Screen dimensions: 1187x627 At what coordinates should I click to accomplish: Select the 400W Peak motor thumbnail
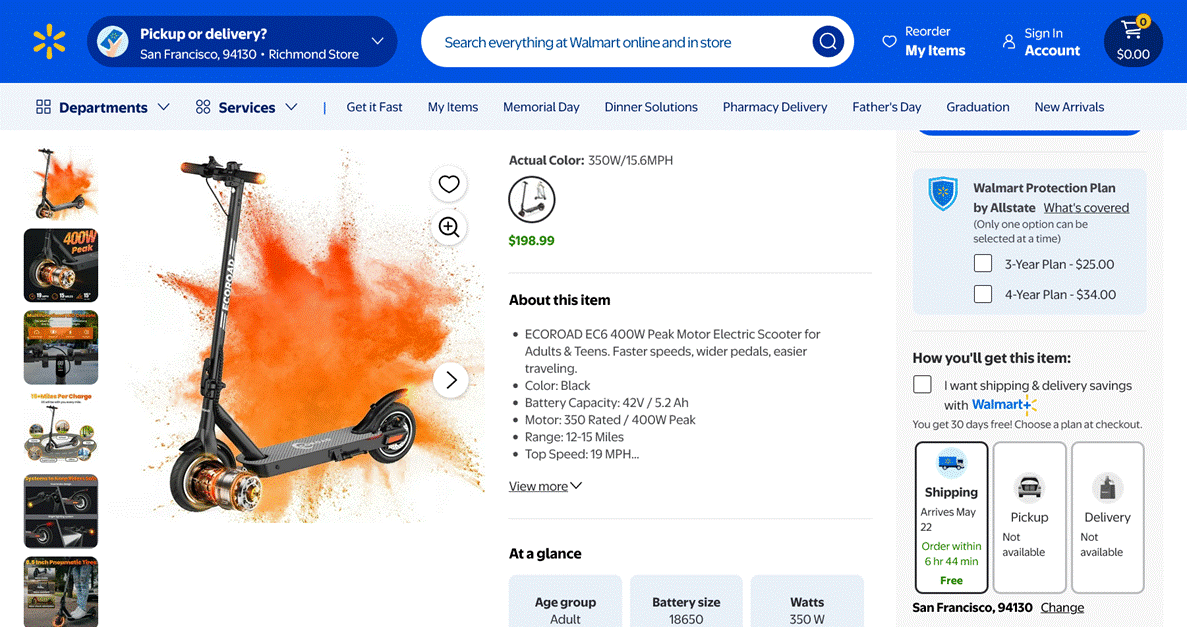pos(61,265)
